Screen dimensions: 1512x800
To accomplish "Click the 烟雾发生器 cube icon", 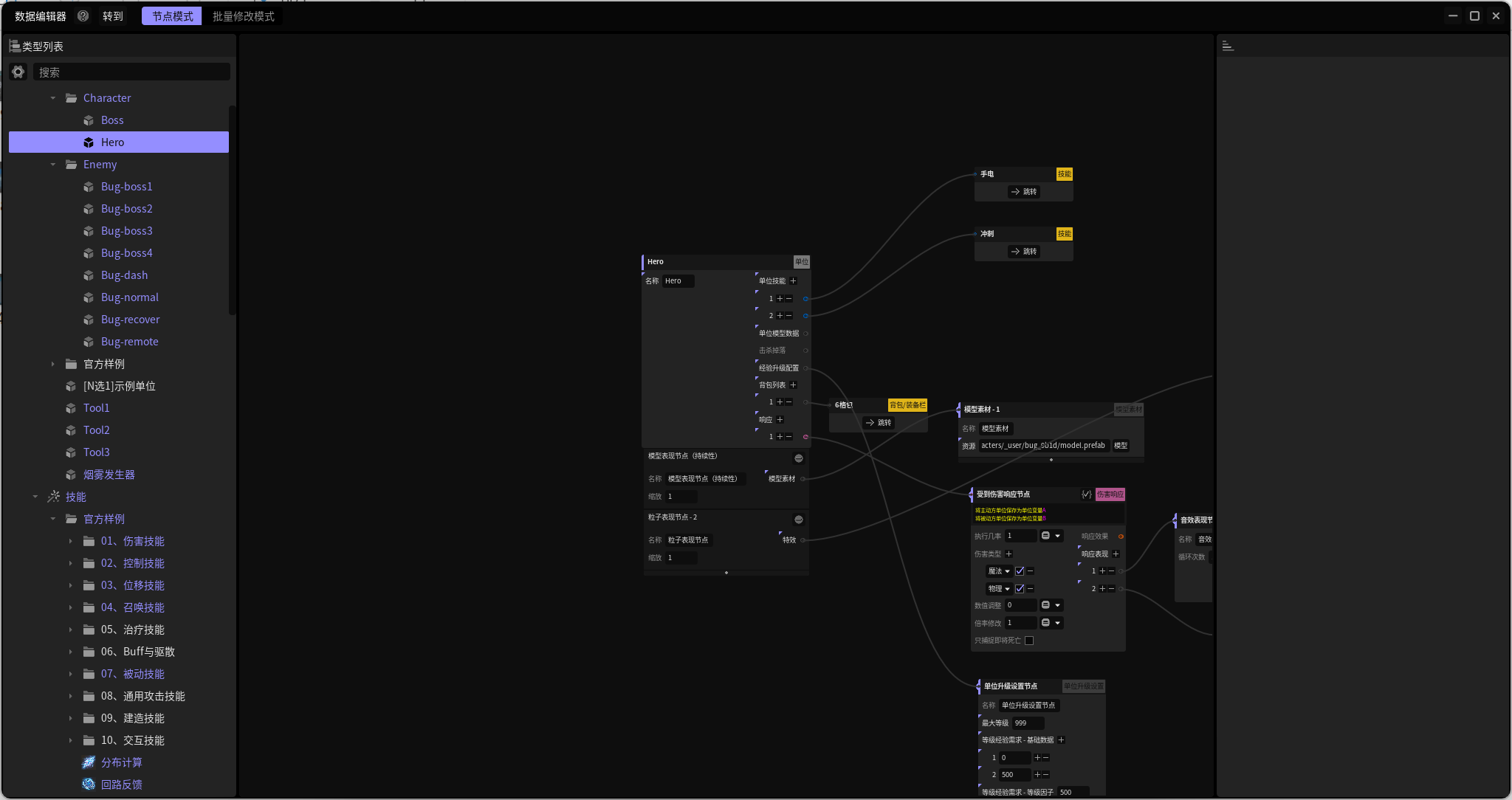I will click(71, 475).
